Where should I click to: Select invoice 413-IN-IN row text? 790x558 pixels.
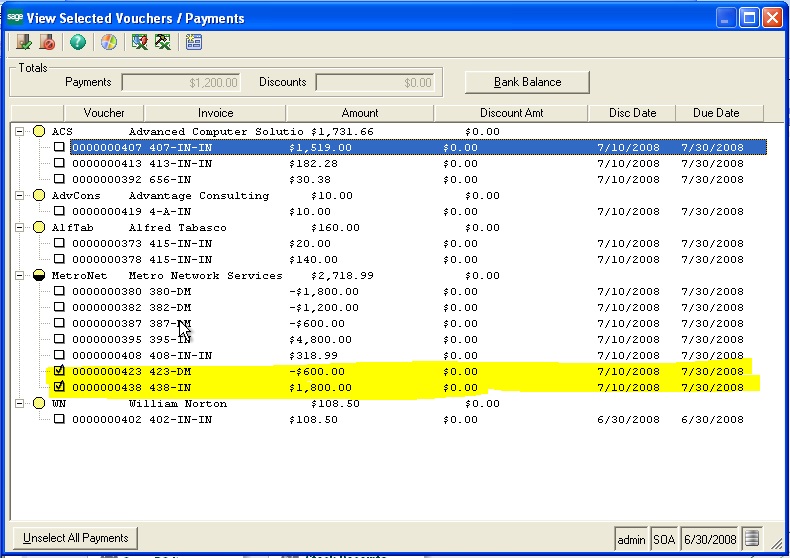[180, 164]
